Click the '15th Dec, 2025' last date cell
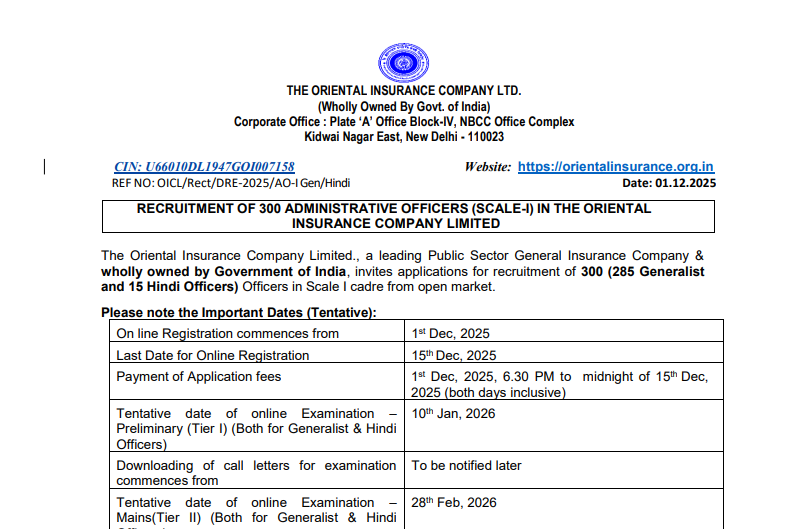The image size is (788, 529). pyautogui.click(x=454, y=355)
